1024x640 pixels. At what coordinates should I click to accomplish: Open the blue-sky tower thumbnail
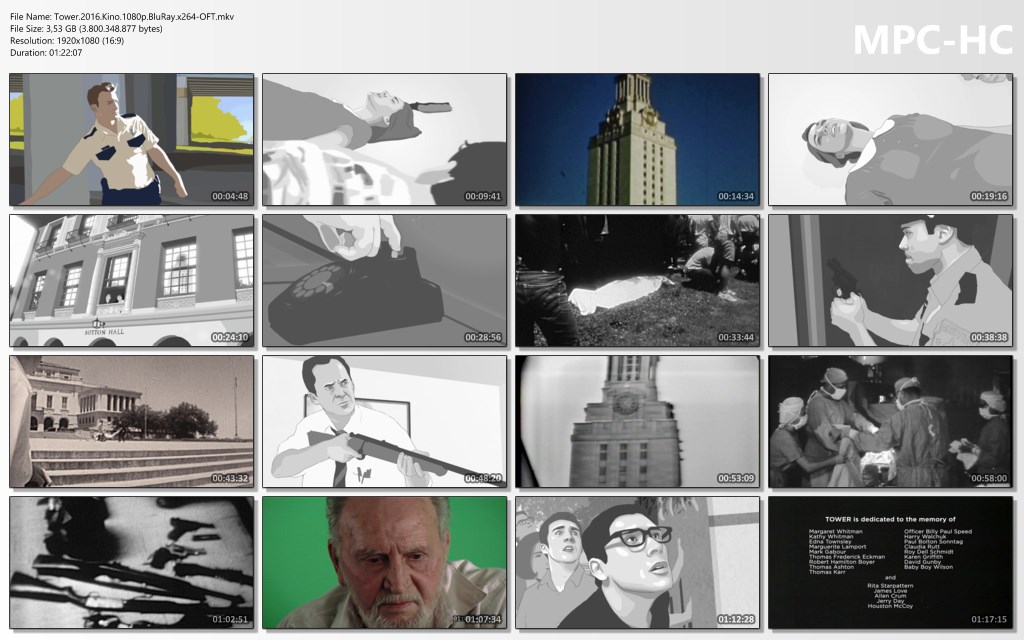pos(637,139)
